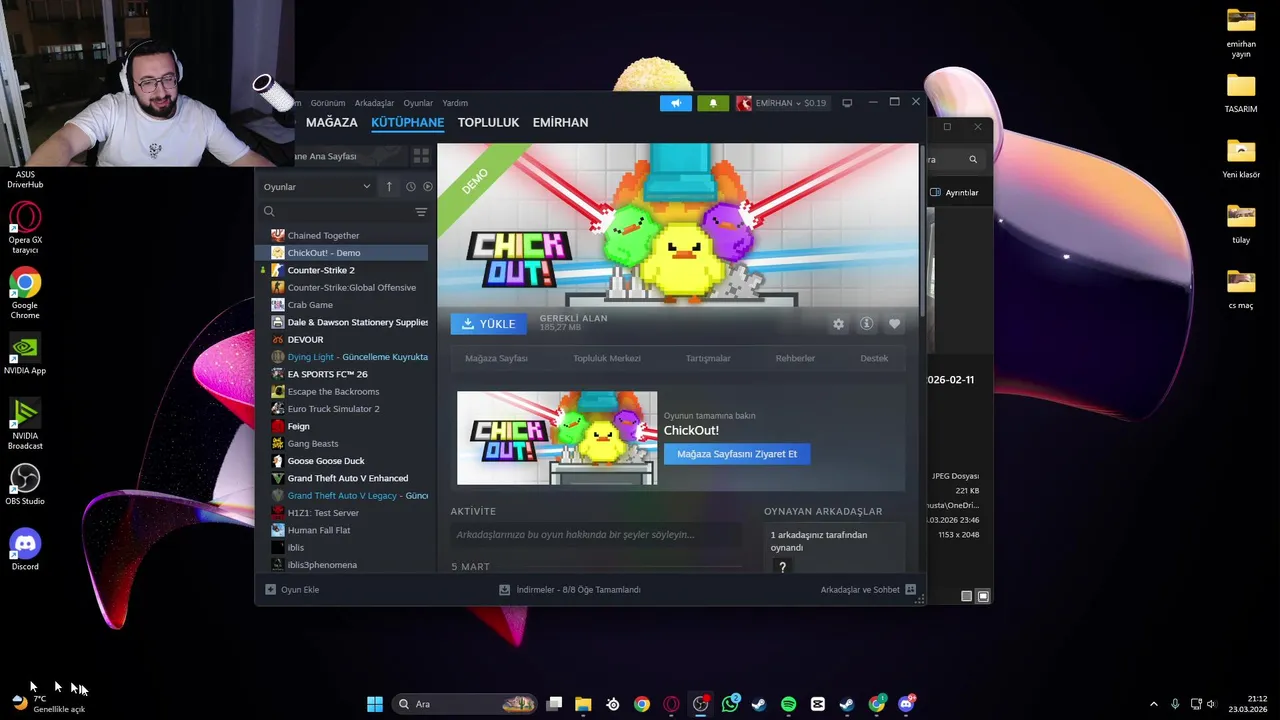The width and height of the screenshot is (1280, 720).
Task: Switch Steam to Big Picture mode icon
Action: [x=847, y=103]
